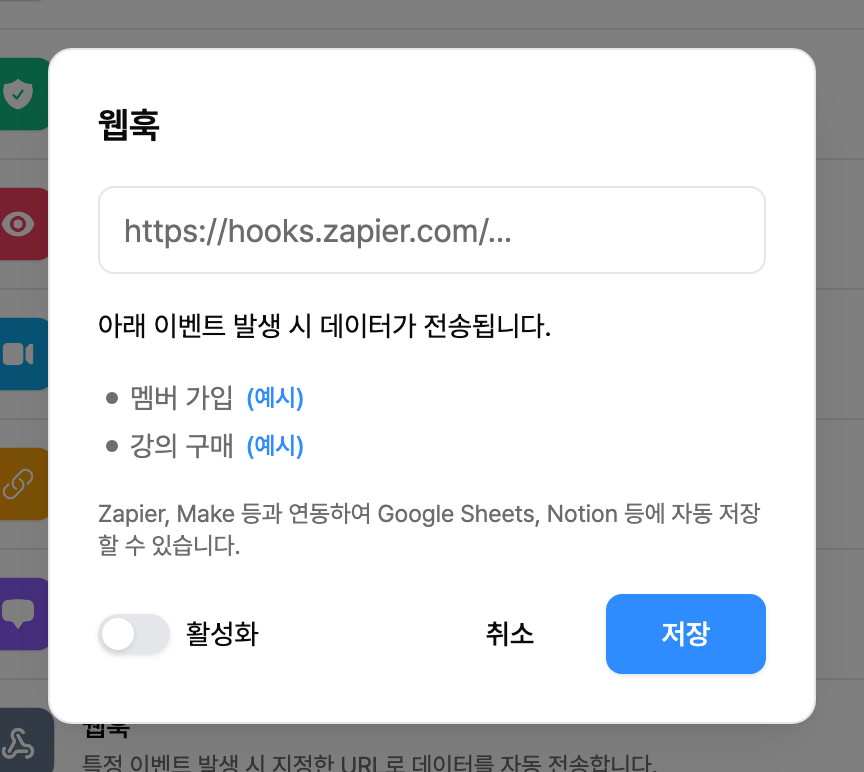This screenshot has width=864, height=772.
Task: Click the Zapier, Make integration help text
Action: [429, 530]
